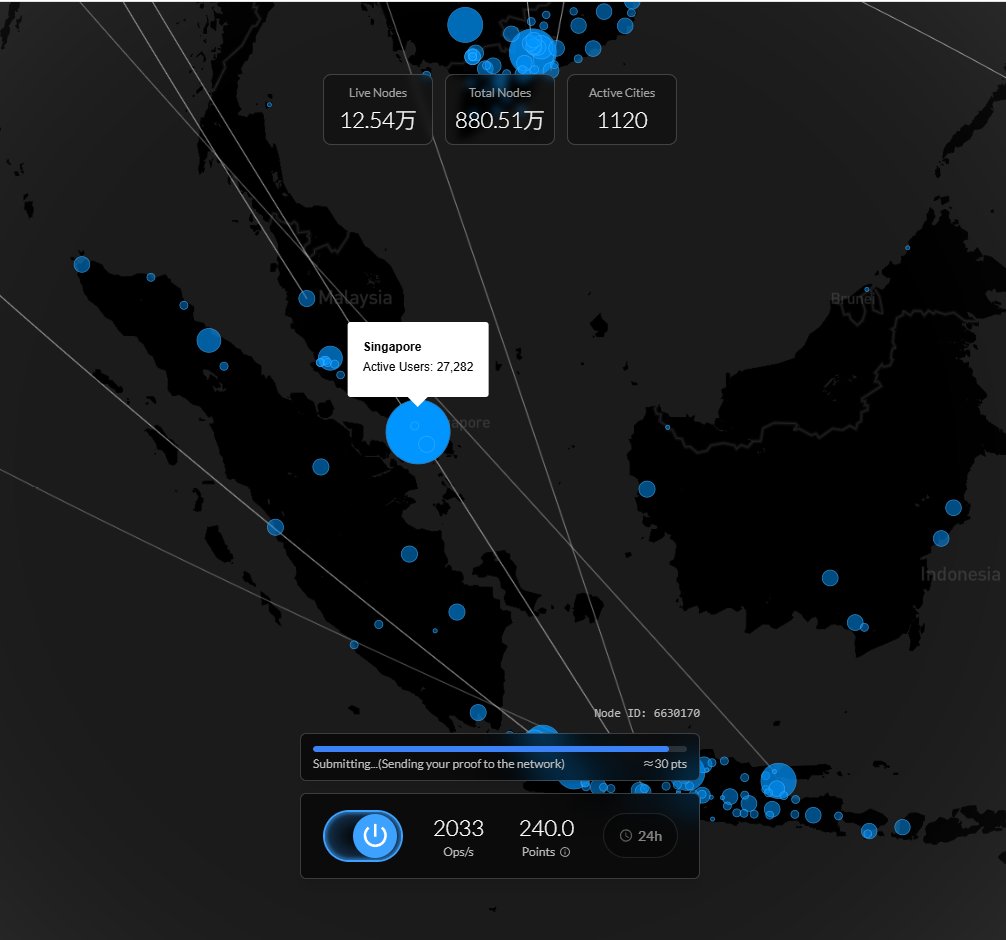Click the clock icon beside 24h
The height and width of the screenshot is (940, 1006).
pos(626,835)
